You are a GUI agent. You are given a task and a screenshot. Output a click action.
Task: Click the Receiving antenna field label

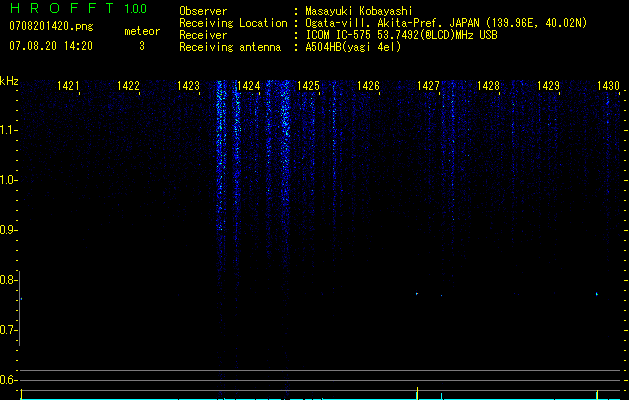pyautogui.click(x=230, y=47)
